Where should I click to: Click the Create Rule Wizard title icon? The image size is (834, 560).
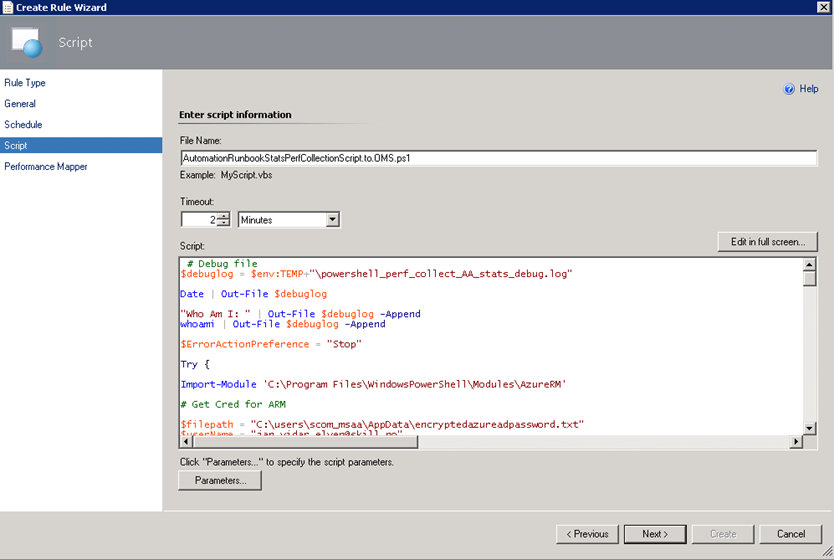(8, 7)
